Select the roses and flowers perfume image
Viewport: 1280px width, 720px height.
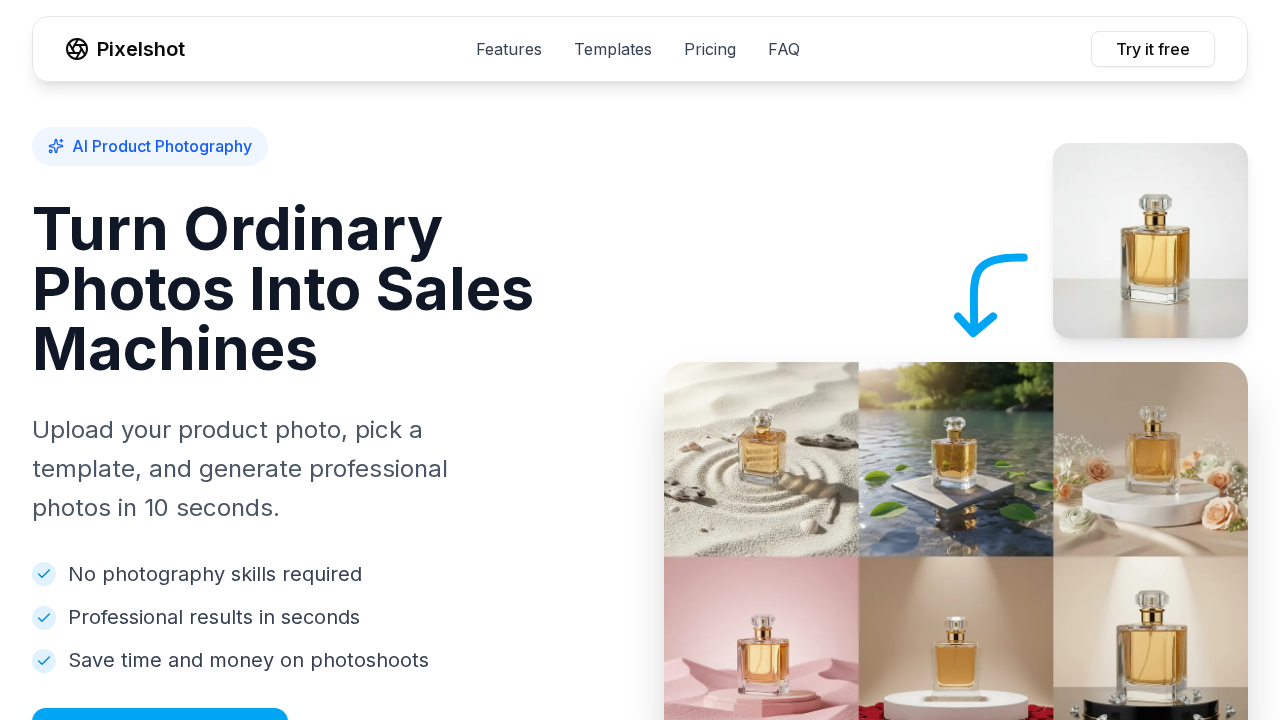(1150, 459)
